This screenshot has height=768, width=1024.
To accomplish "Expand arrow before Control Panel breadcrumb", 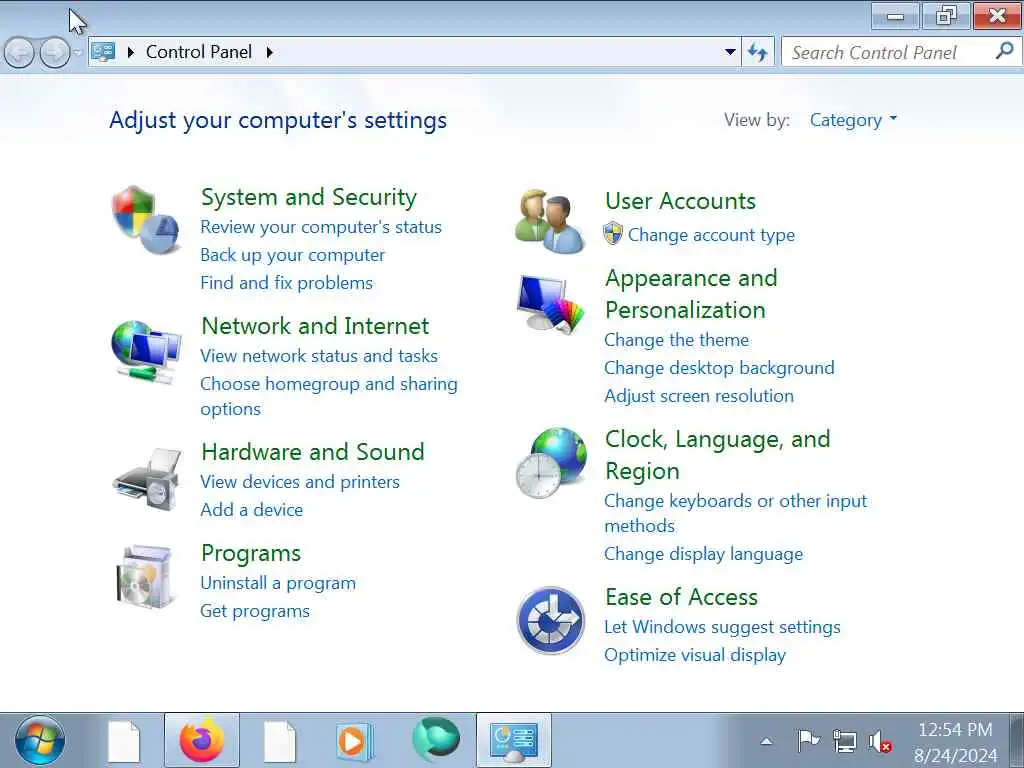I will pos(131,52).
